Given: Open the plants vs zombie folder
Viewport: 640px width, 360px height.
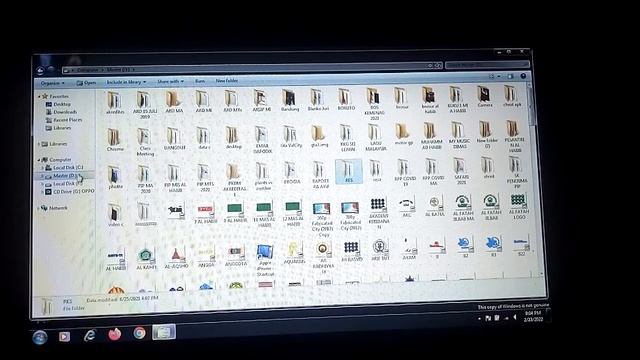Looking at the screenshot, I should (x=263, y=177).
